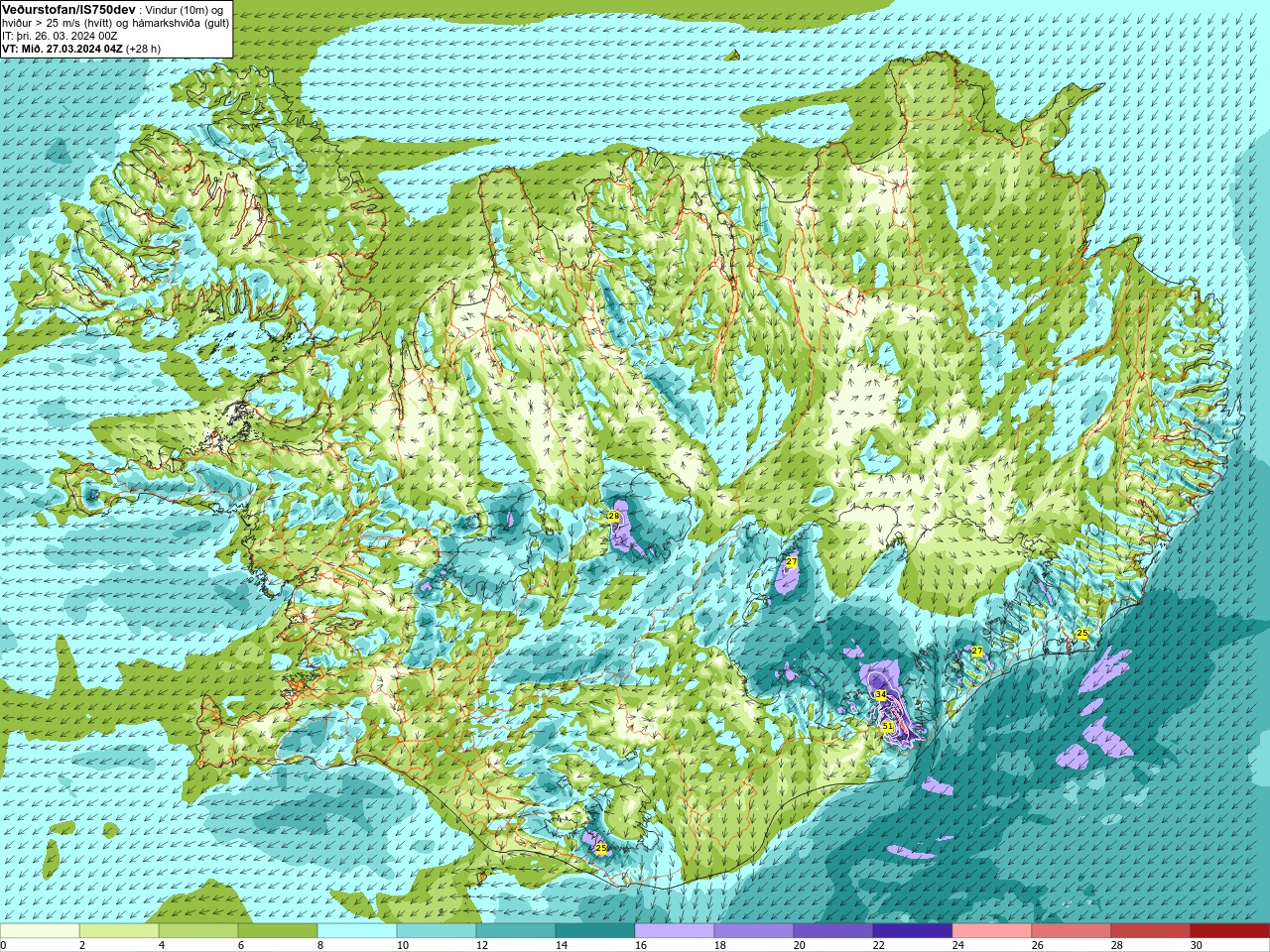Click the light green 2–4 legend swatch

click(119, 931)
